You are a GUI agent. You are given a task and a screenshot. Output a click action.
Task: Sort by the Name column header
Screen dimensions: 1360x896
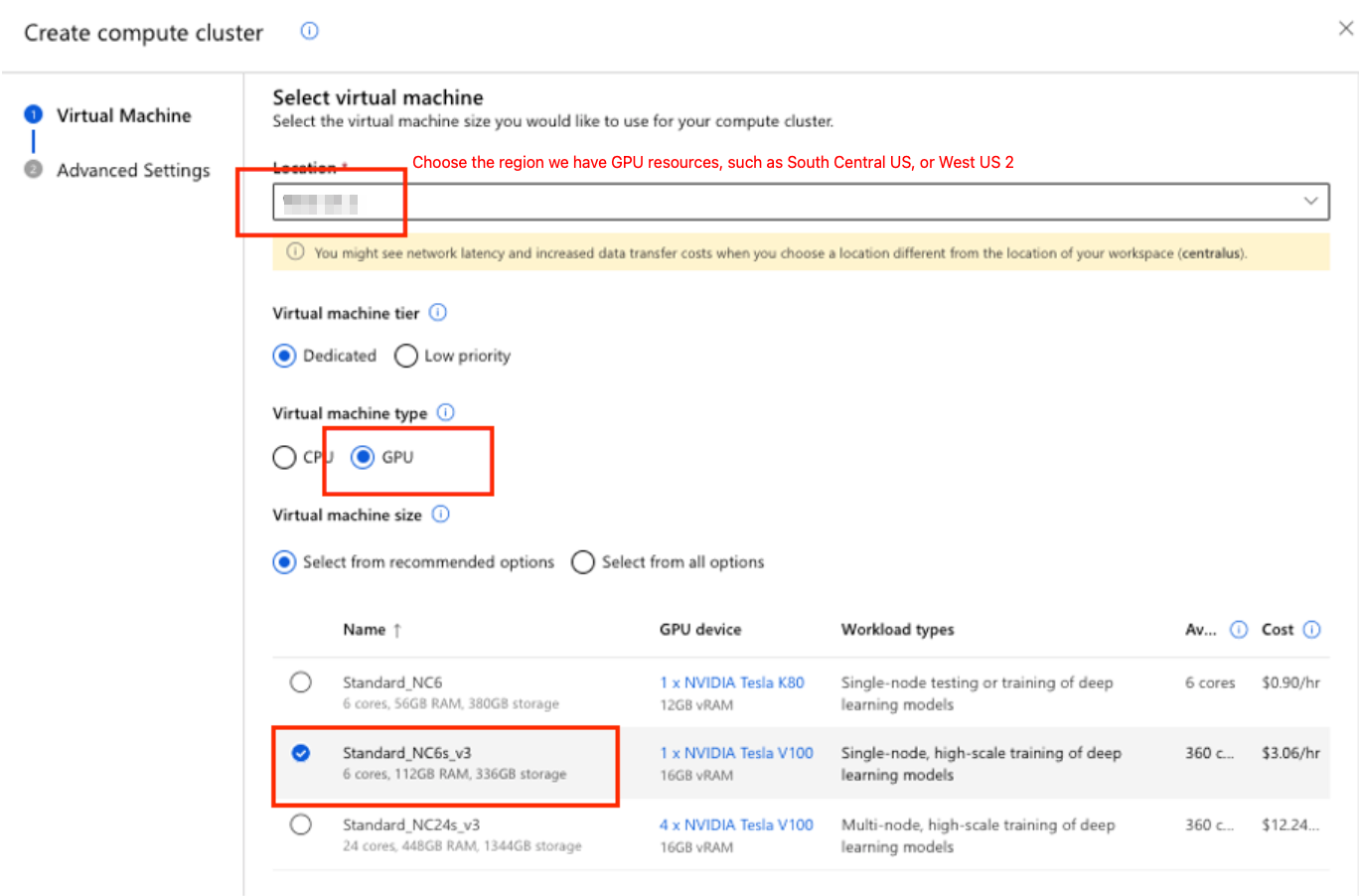click(x=364, y=630)
